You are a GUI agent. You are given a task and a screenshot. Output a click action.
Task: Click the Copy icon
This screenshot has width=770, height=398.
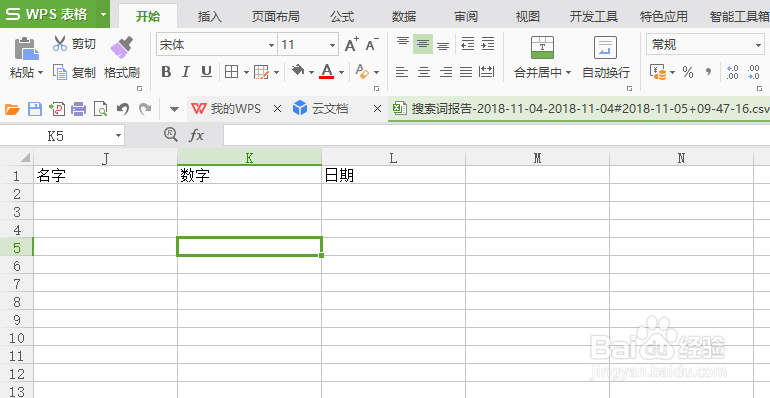[59, 73]
